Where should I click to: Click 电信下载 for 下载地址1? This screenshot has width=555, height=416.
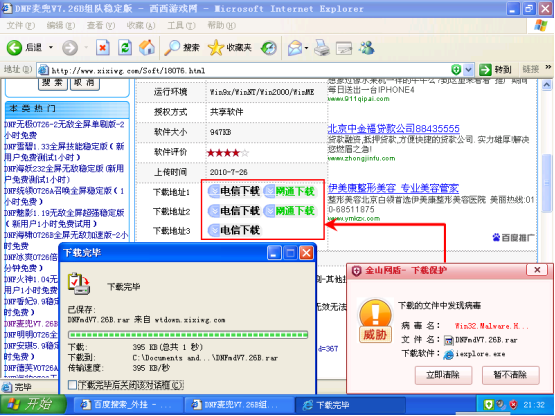pyautogui.click(x=234, y=191)
